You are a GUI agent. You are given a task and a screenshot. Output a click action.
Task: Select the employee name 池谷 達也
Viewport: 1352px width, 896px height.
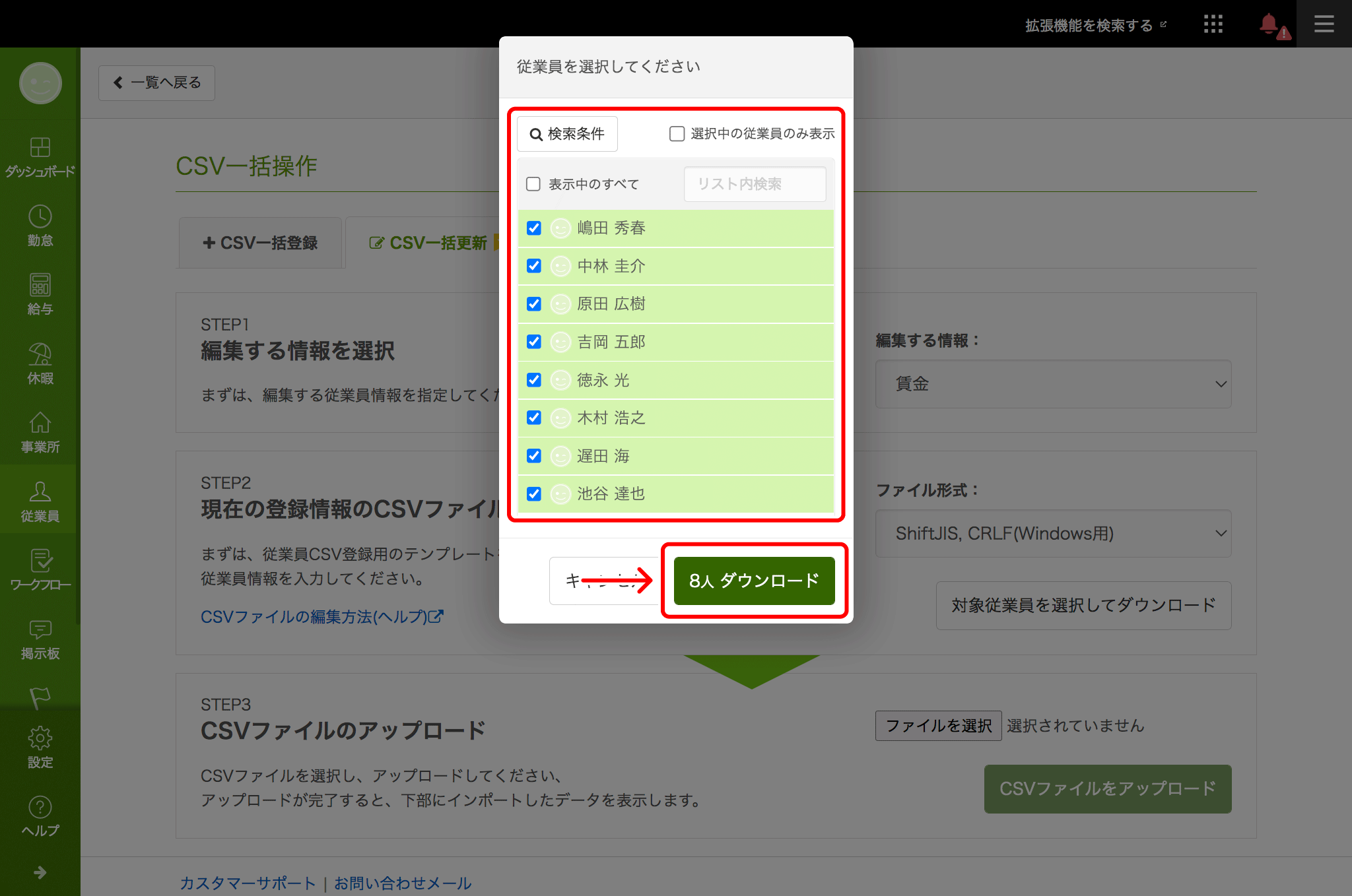pos(611,494)
